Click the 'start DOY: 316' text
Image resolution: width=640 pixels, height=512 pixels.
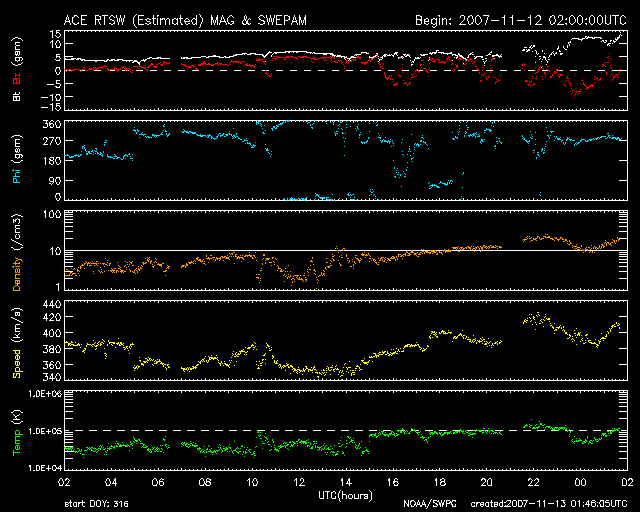(x=96, y=504)
